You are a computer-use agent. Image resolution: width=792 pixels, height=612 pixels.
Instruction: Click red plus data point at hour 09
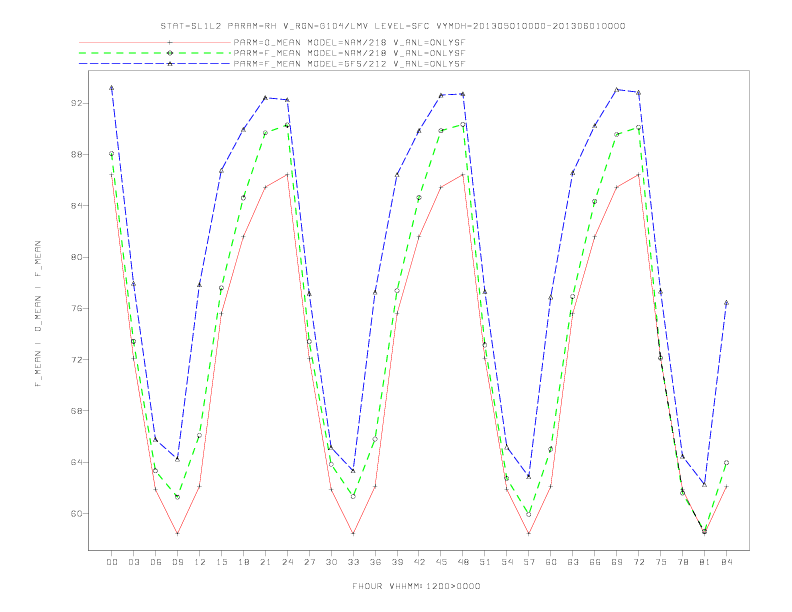point(177,533)
